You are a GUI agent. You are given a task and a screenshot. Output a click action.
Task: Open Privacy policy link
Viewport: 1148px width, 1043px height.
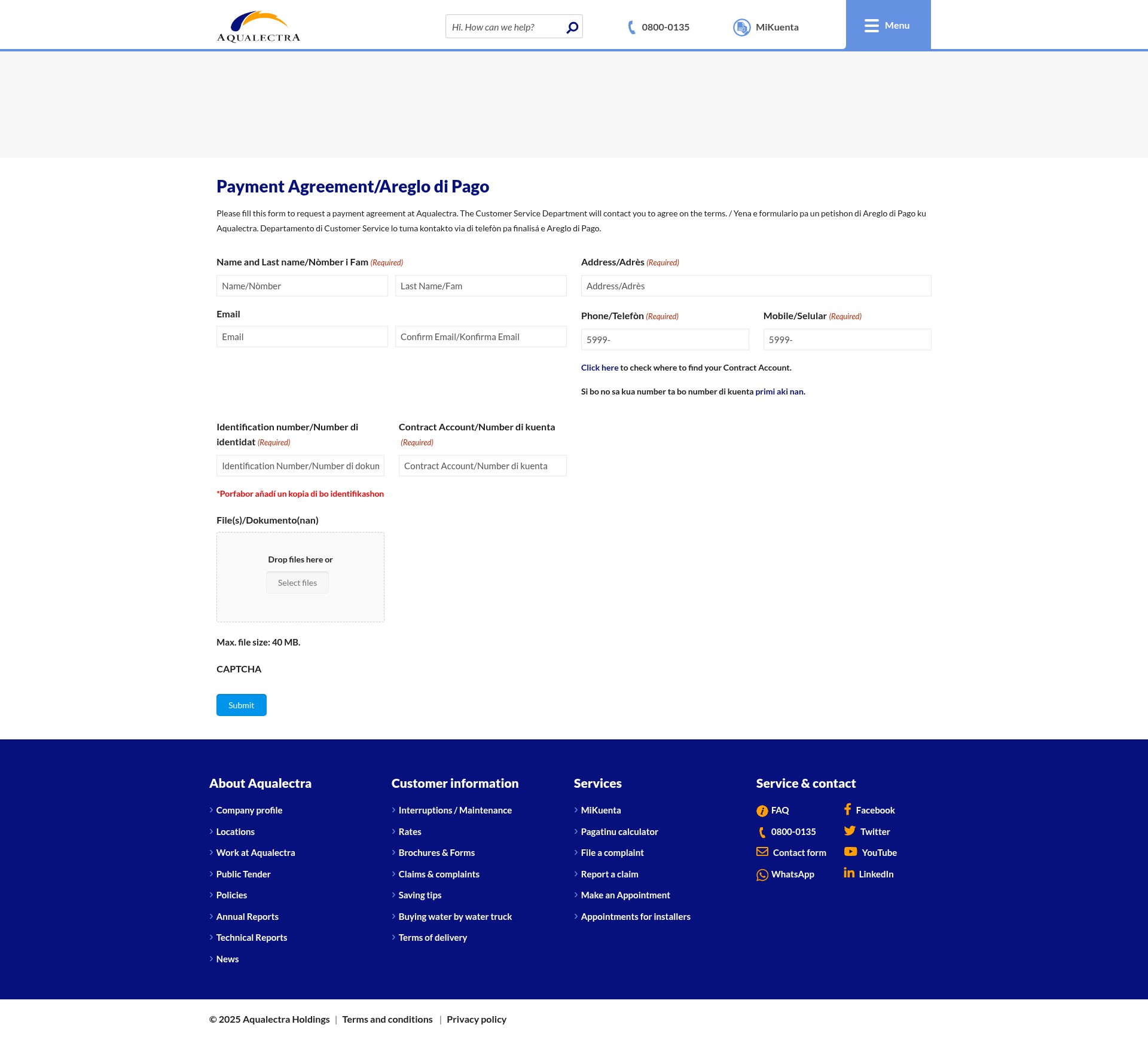477,1020
